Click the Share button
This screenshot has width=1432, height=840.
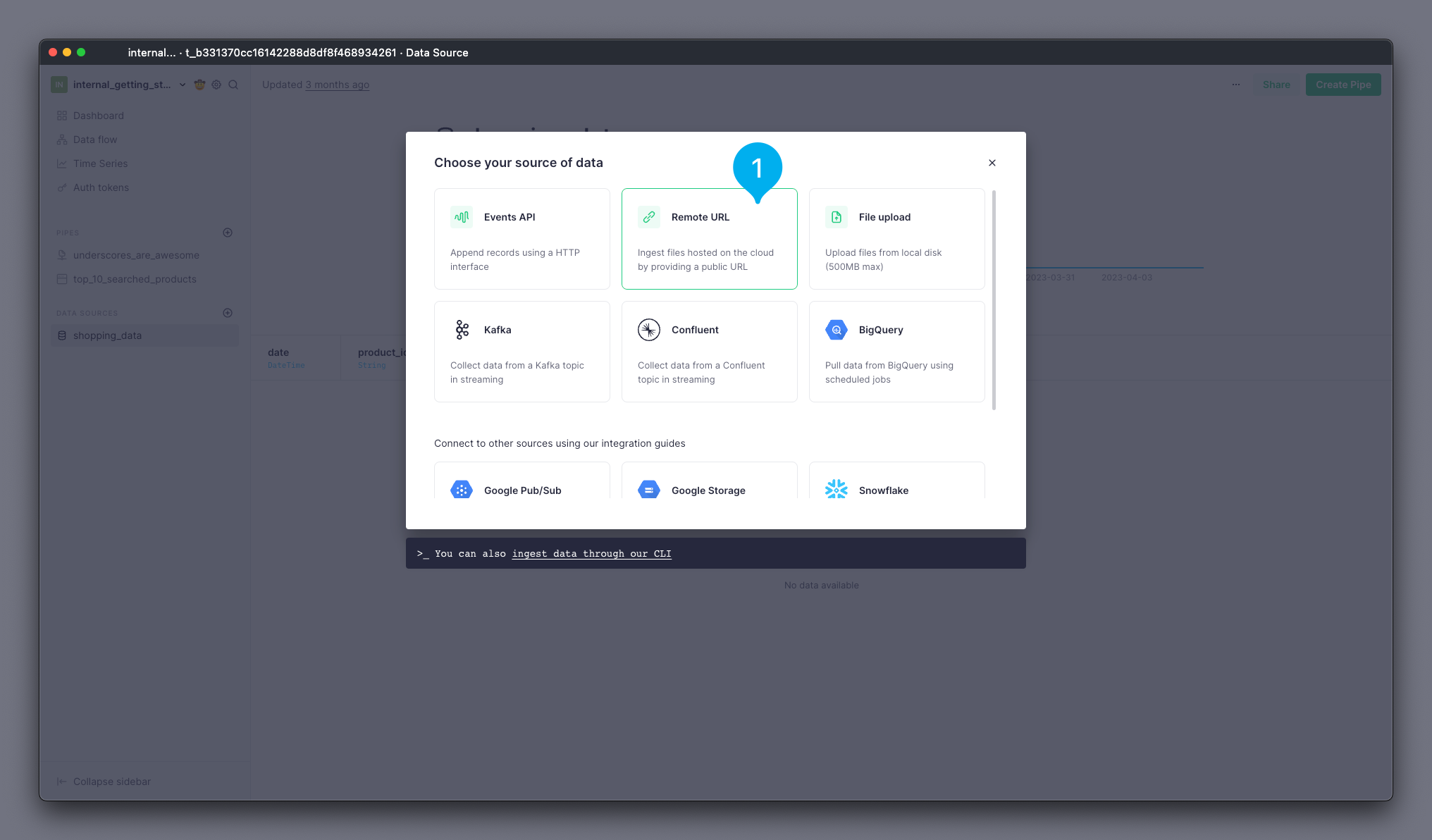1276,85
